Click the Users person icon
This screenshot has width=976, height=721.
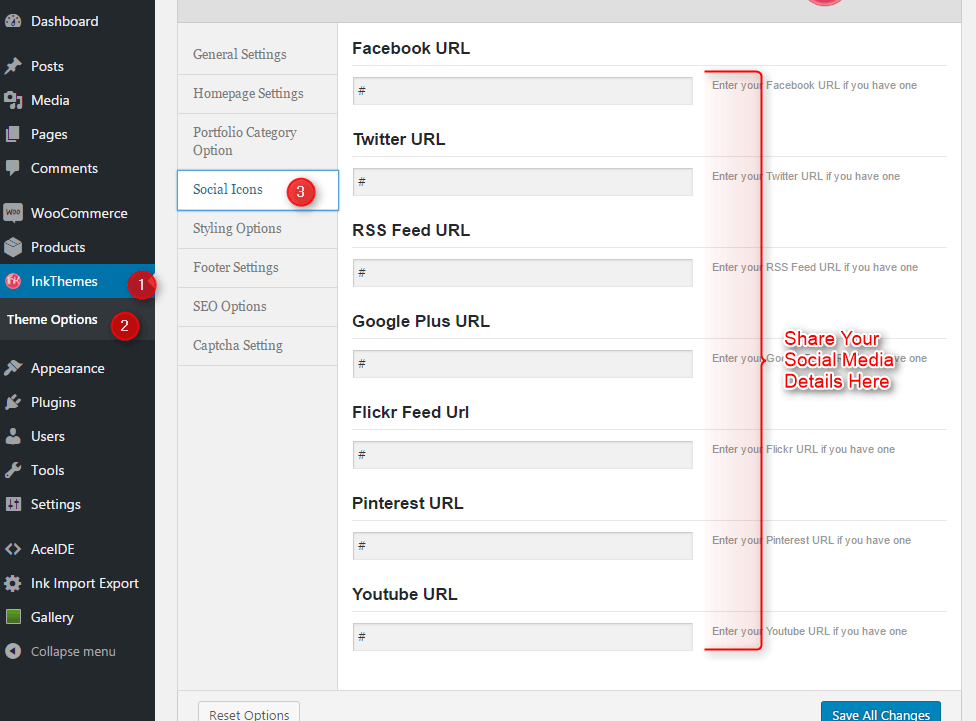pos(13,436)
